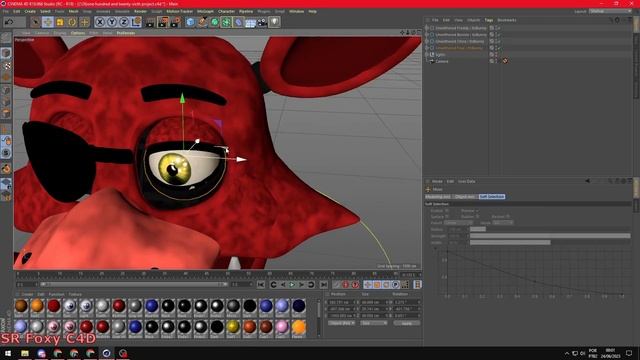
Task: Open the Render menu
Action: 140,11
